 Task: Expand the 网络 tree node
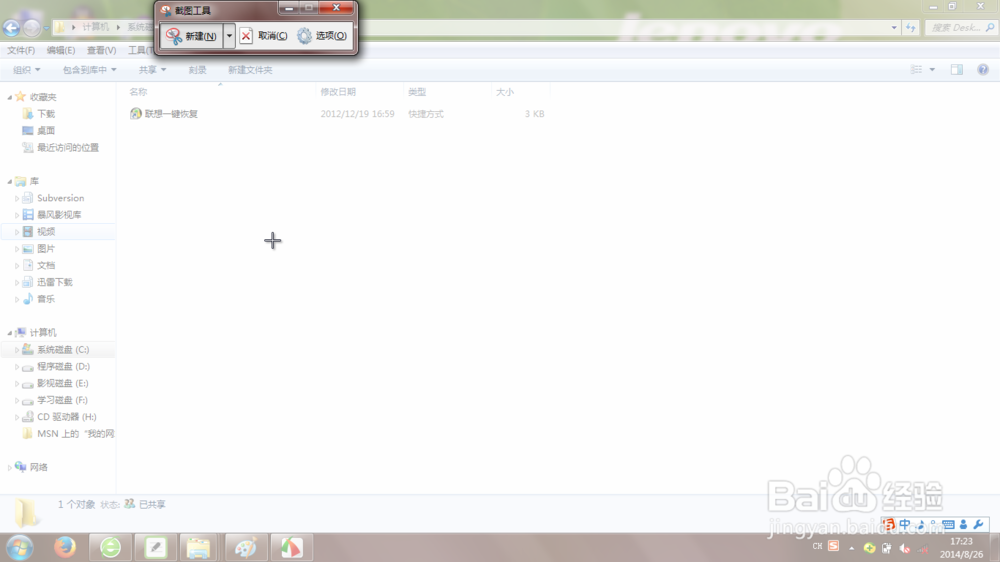10,468
